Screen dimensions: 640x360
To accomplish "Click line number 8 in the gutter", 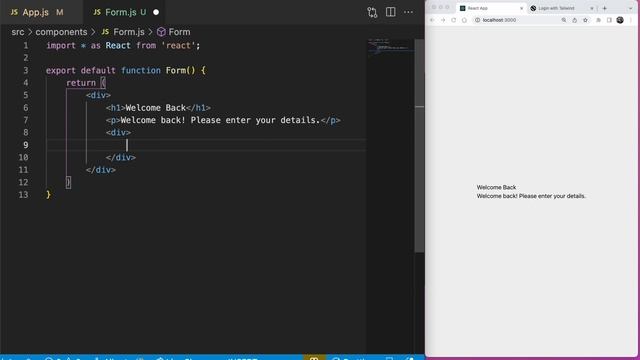I will point(26,133).
